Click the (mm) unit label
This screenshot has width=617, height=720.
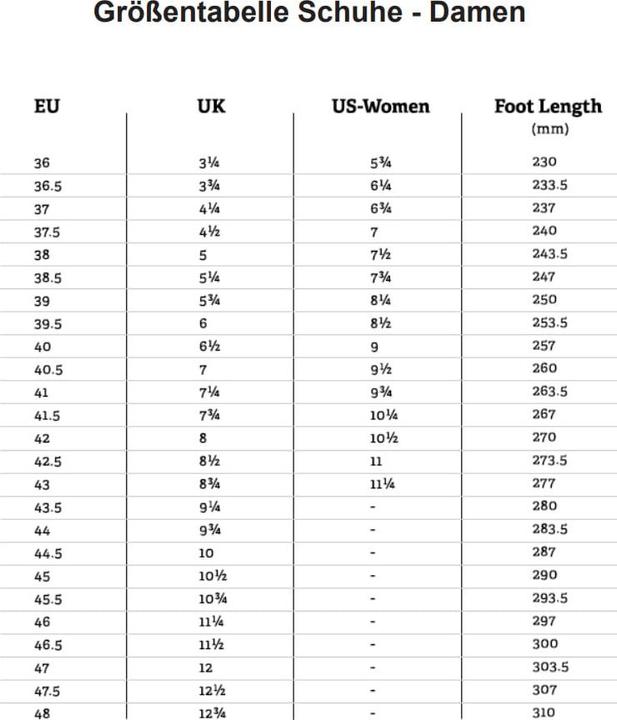[x=550, y=129]
